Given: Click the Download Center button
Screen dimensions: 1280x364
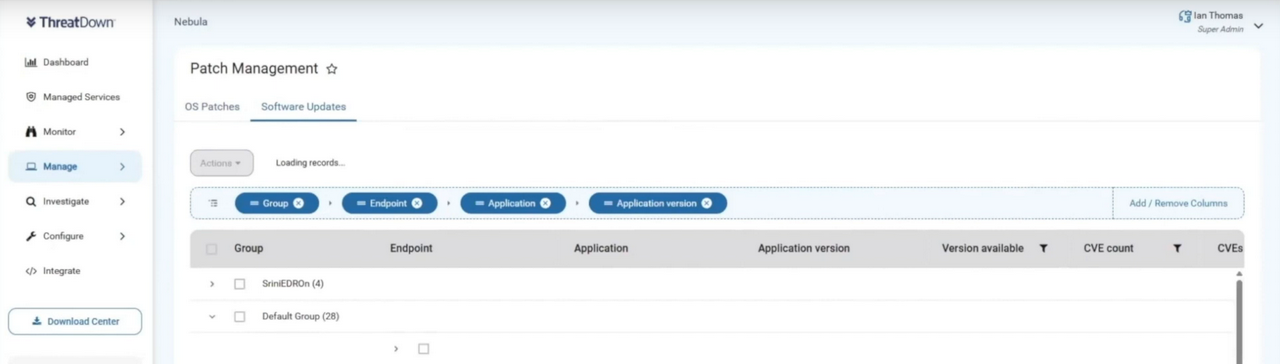Looking at the screenshot, I should [75, 322].
